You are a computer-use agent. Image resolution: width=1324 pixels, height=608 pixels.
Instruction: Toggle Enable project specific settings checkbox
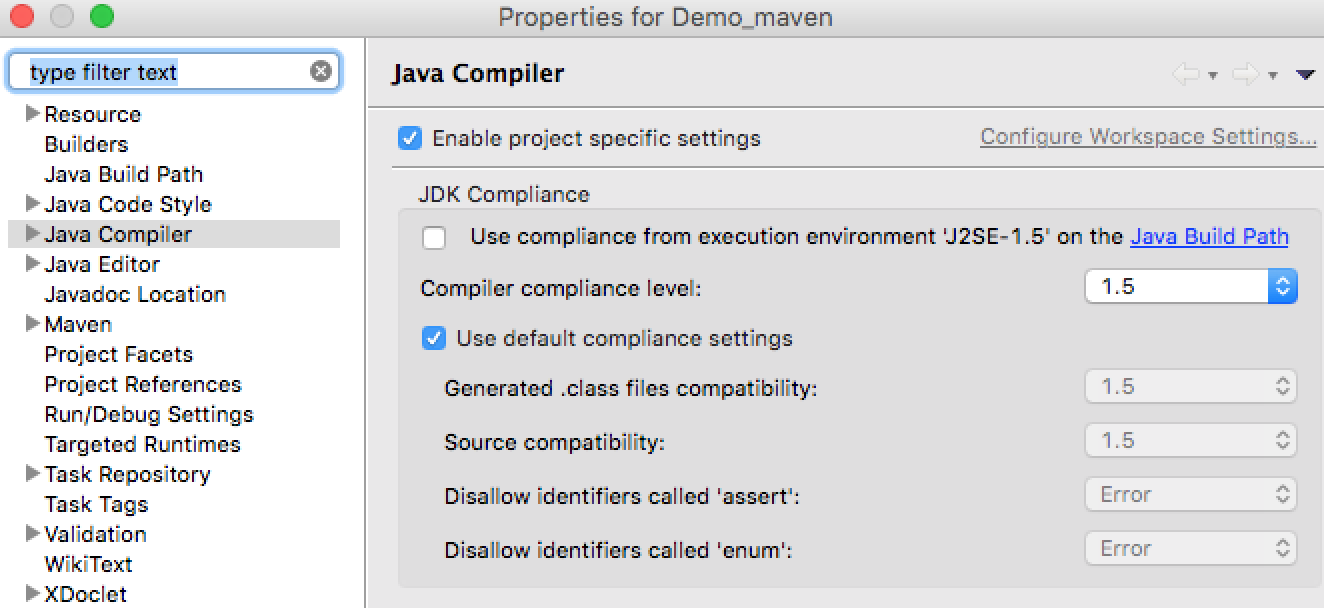[x=410, y=138]
